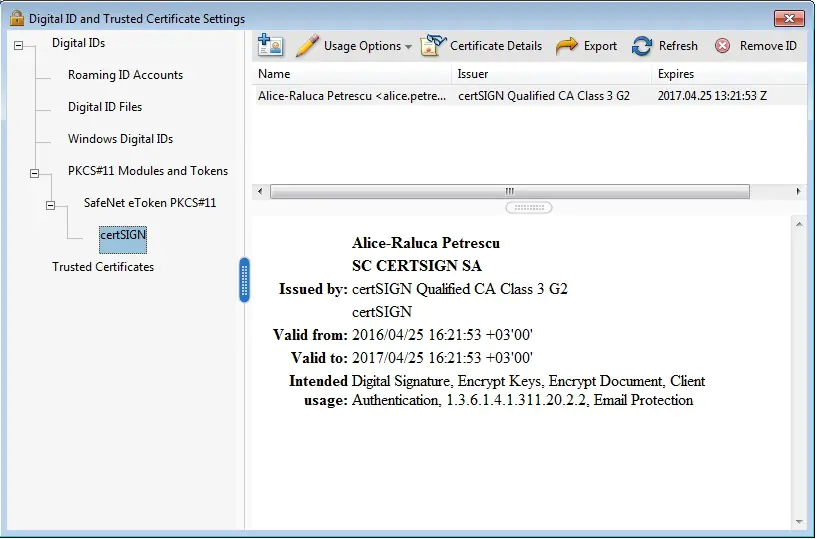
Task: Click the red Remove ID icon
Action: click(x=722, y=46)
